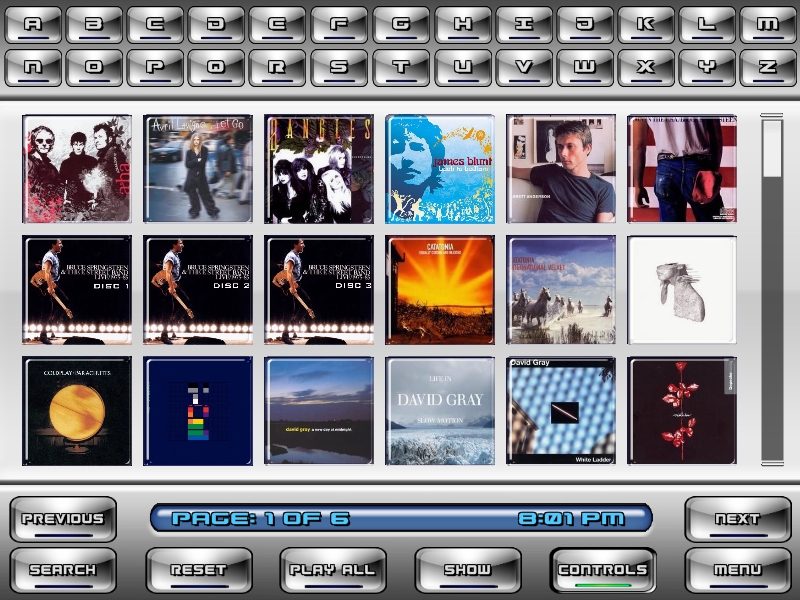The image size is (800, 600).
Task: Open the white Coldplay Rush of Blood cover
Action: pyautogui.click(x=682, y=290)
